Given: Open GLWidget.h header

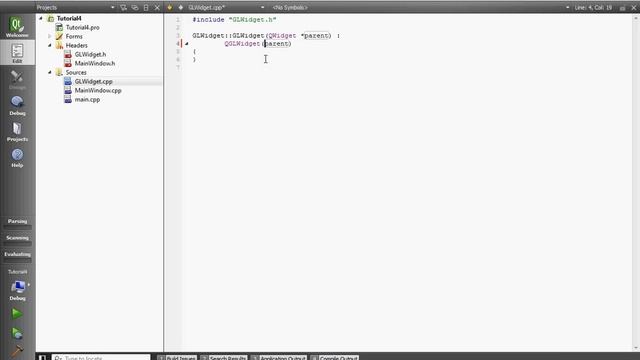Looking at the screenshot, I should click(x=90, y=54).
